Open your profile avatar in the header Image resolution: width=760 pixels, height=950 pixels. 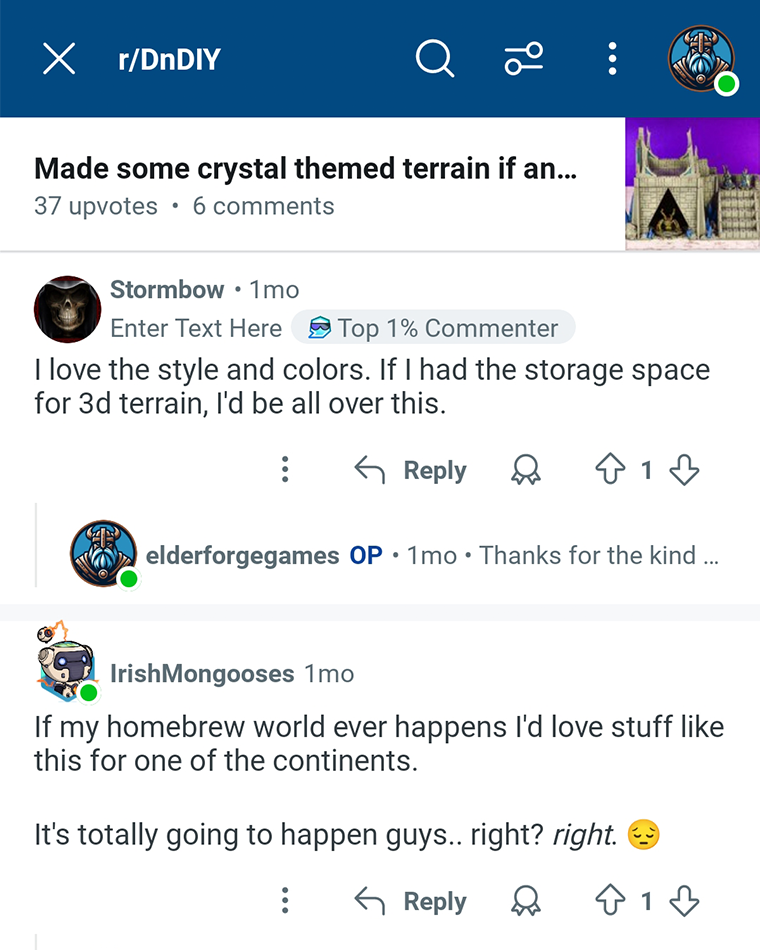tap(702, 59)
